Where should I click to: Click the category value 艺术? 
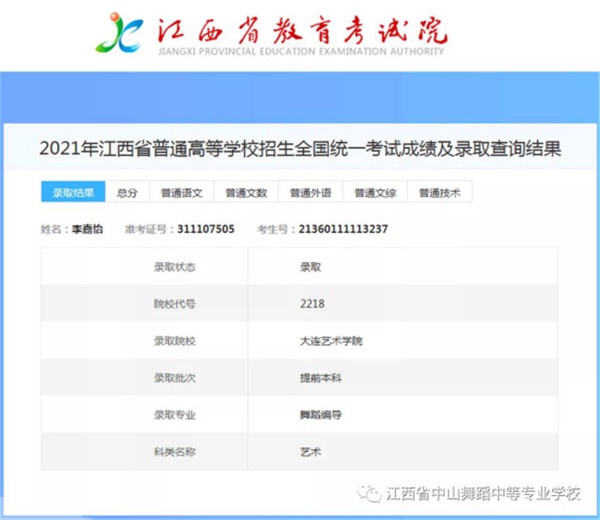[310, 452]
